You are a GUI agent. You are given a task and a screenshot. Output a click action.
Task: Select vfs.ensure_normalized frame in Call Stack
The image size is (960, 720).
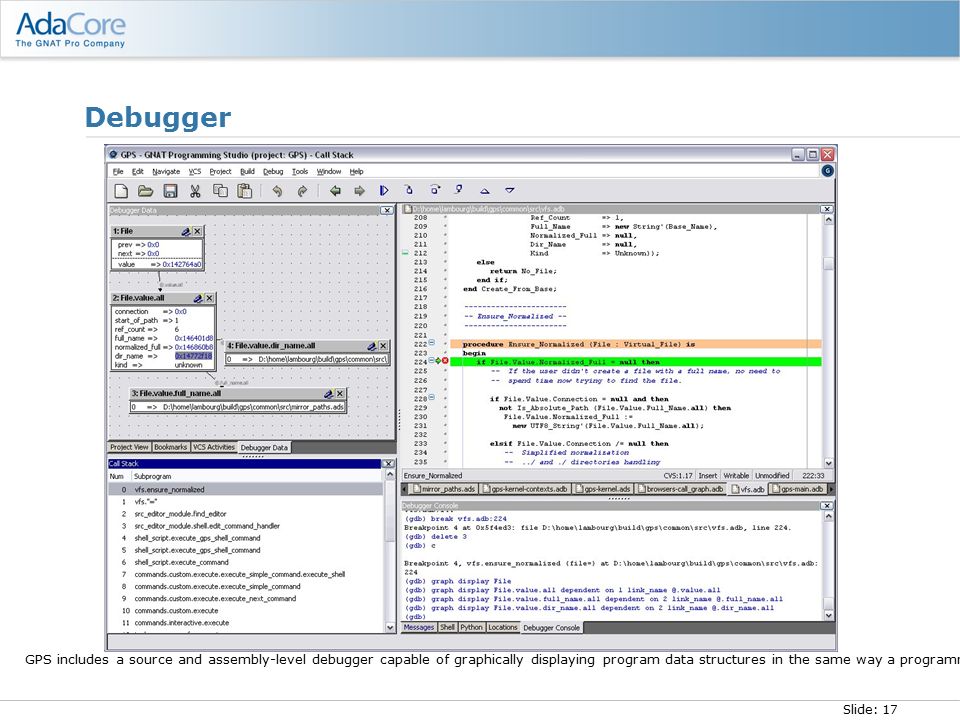click(x=246, y=490)
